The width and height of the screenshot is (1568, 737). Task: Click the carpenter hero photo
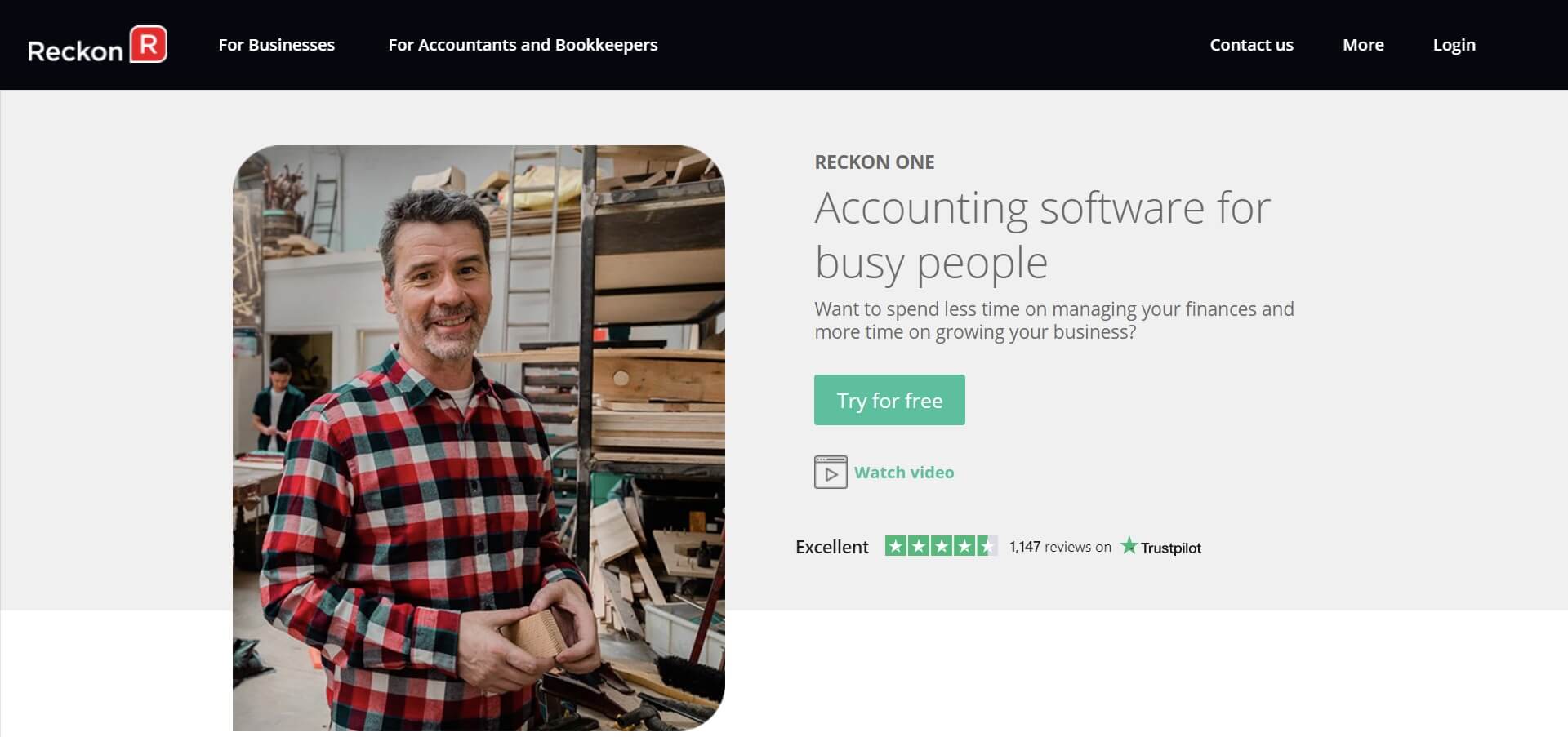pos(479,437)
